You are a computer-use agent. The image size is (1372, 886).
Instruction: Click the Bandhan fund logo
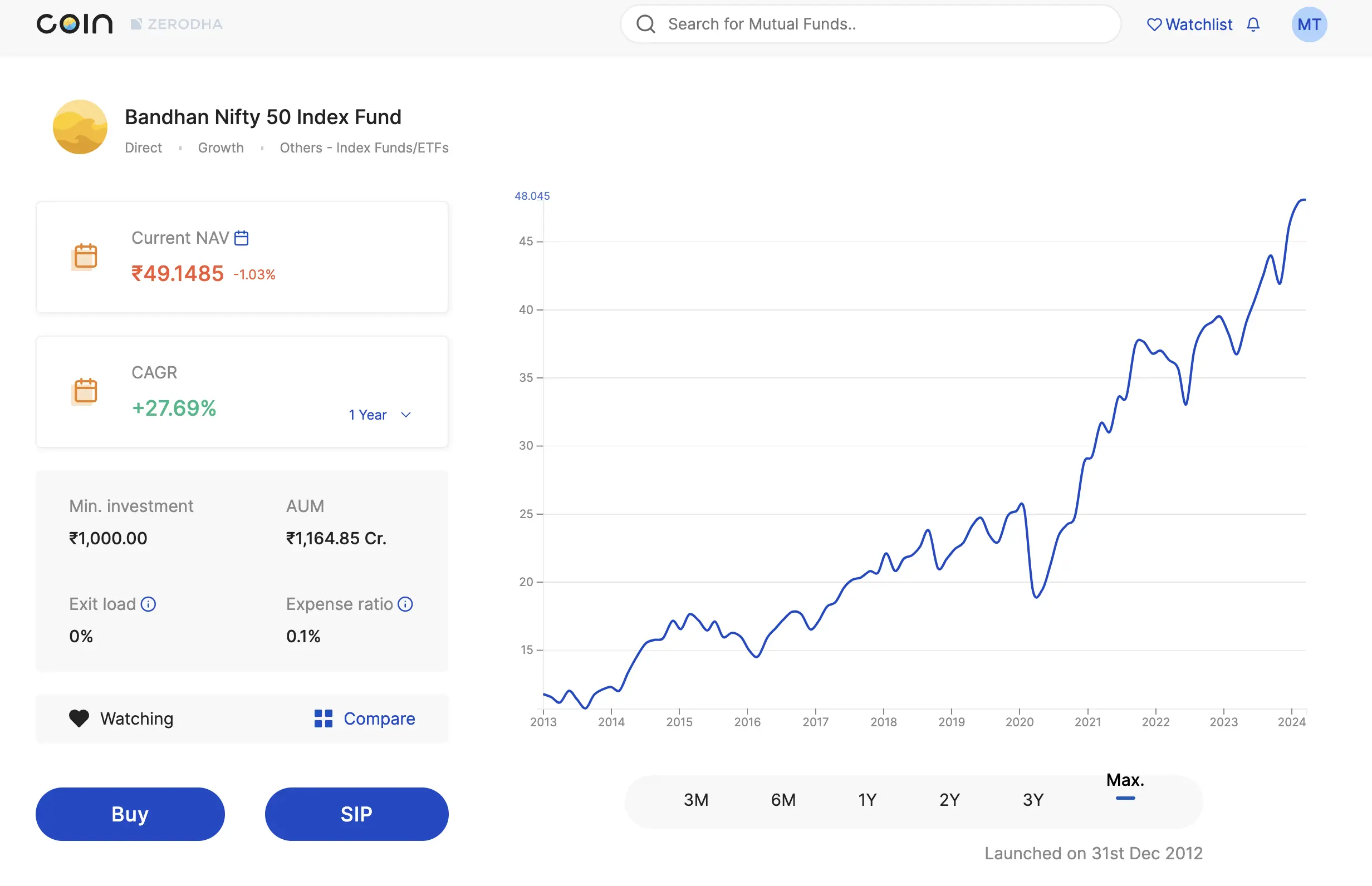coord(80,127)
